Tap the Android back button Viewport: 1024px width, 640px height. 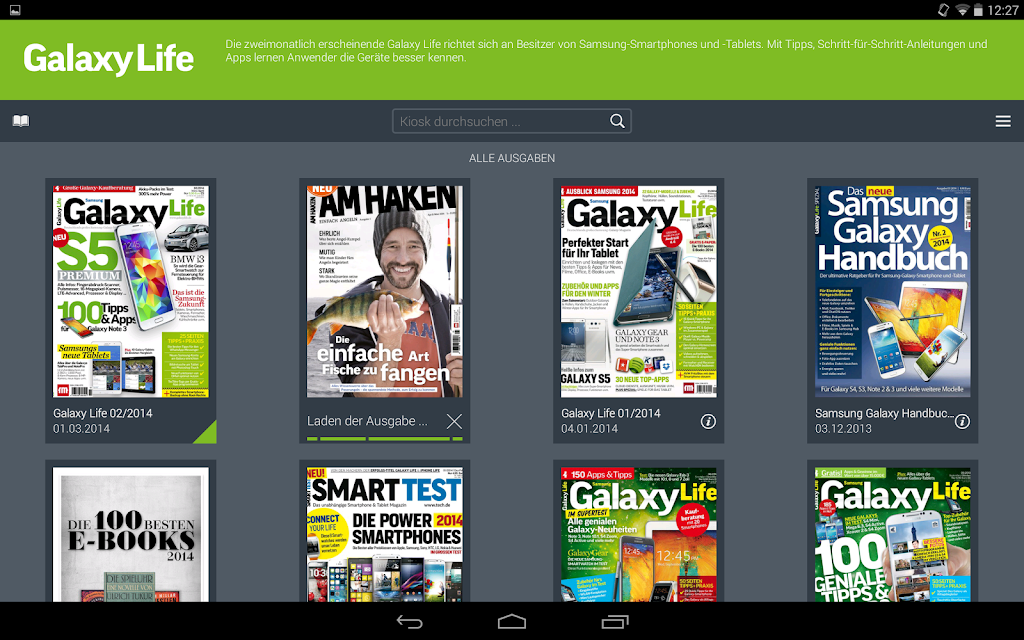pos(409,622)
